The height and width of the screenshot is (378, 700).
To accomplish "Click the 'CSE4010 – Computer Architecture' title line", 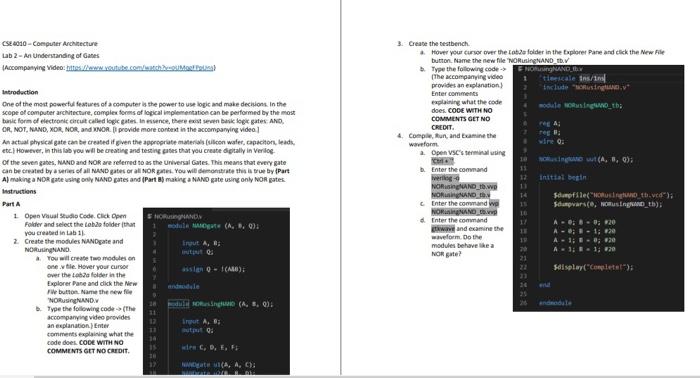I will [x=50, y=44].
